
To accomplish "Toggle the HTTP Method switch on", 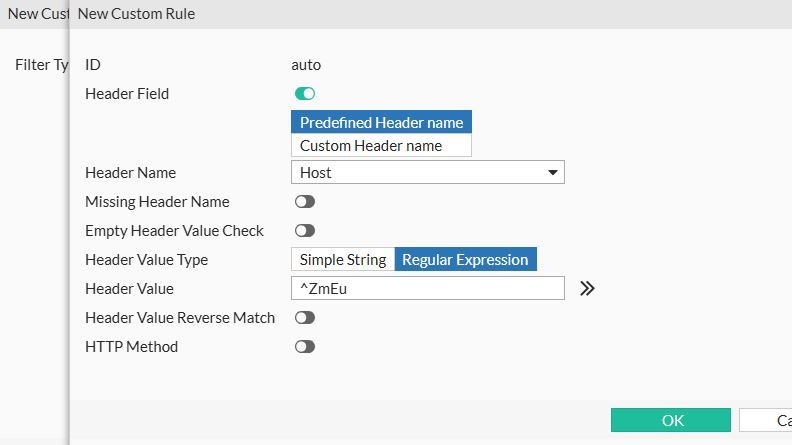I will pyautogui.click(x=305, y=347).
